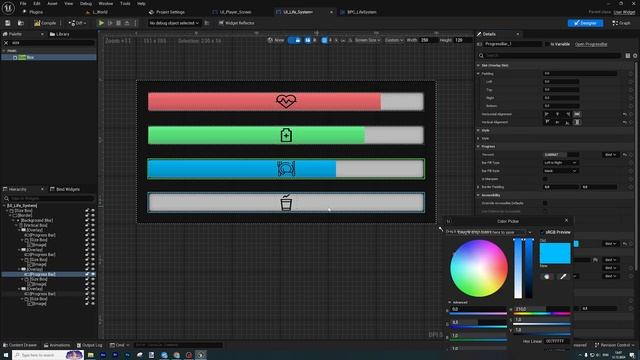Switch to the Project Settings tab
The height and width of the screenshot is (360, 640).
[x=167, y=12]
